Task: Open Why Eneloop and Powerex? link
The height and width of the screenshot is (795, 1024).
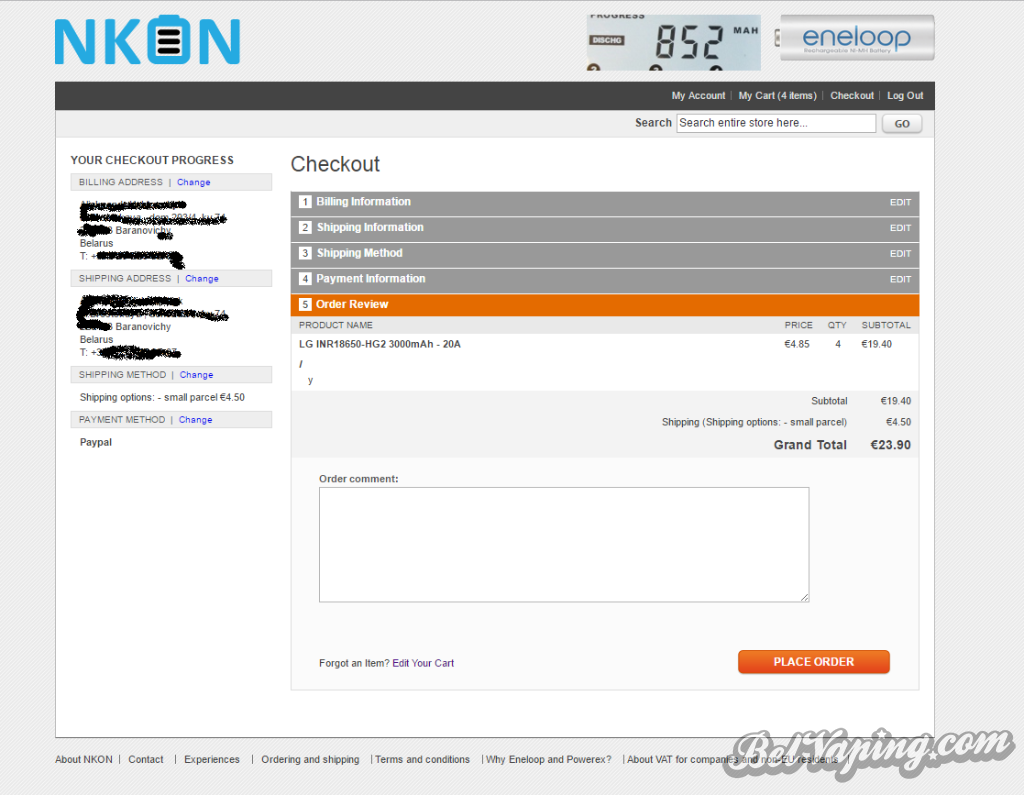Action: [549, 760]
